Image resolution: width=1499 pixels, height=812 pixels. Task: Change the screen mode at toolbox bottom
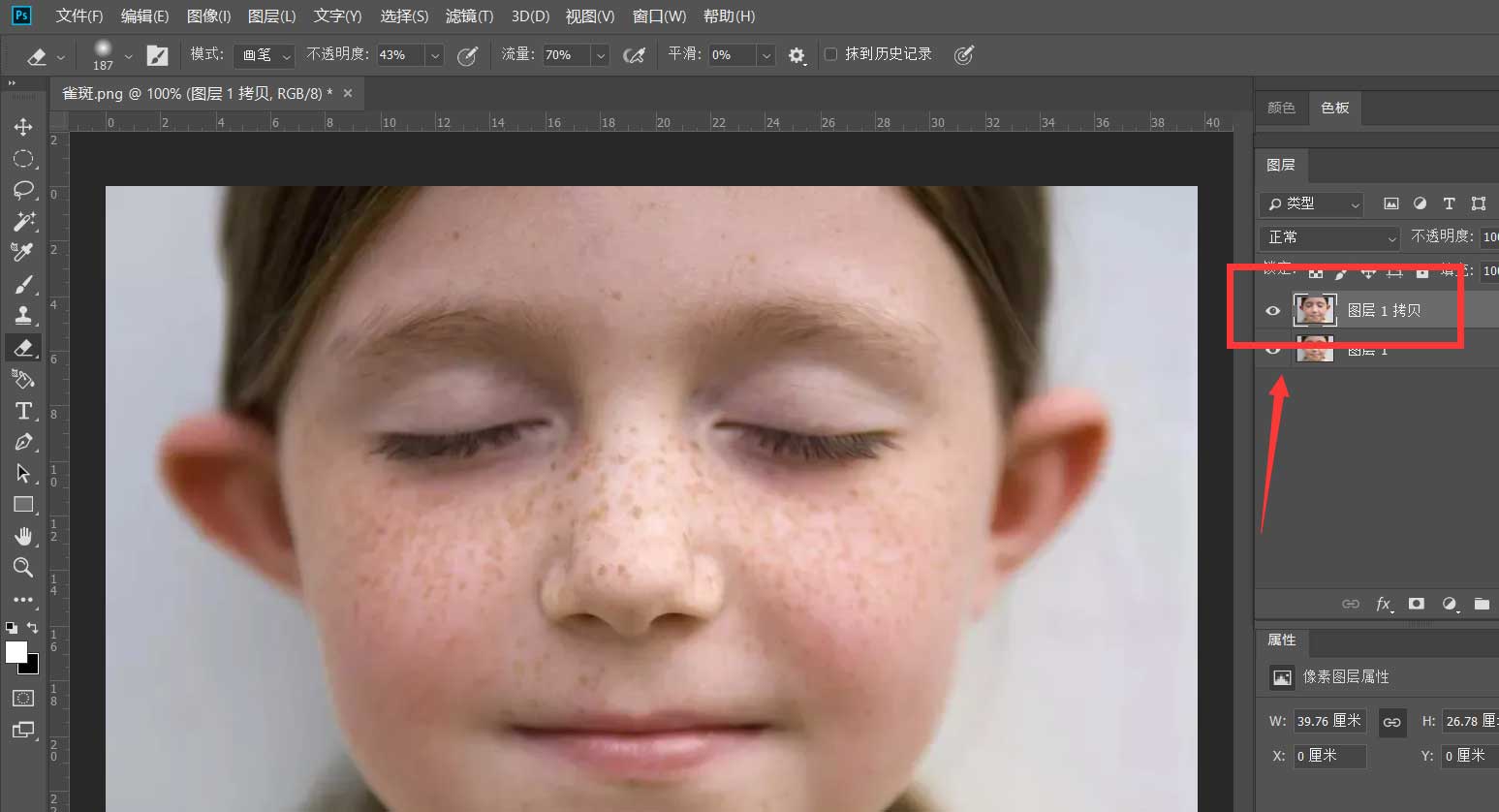point(23,730)
